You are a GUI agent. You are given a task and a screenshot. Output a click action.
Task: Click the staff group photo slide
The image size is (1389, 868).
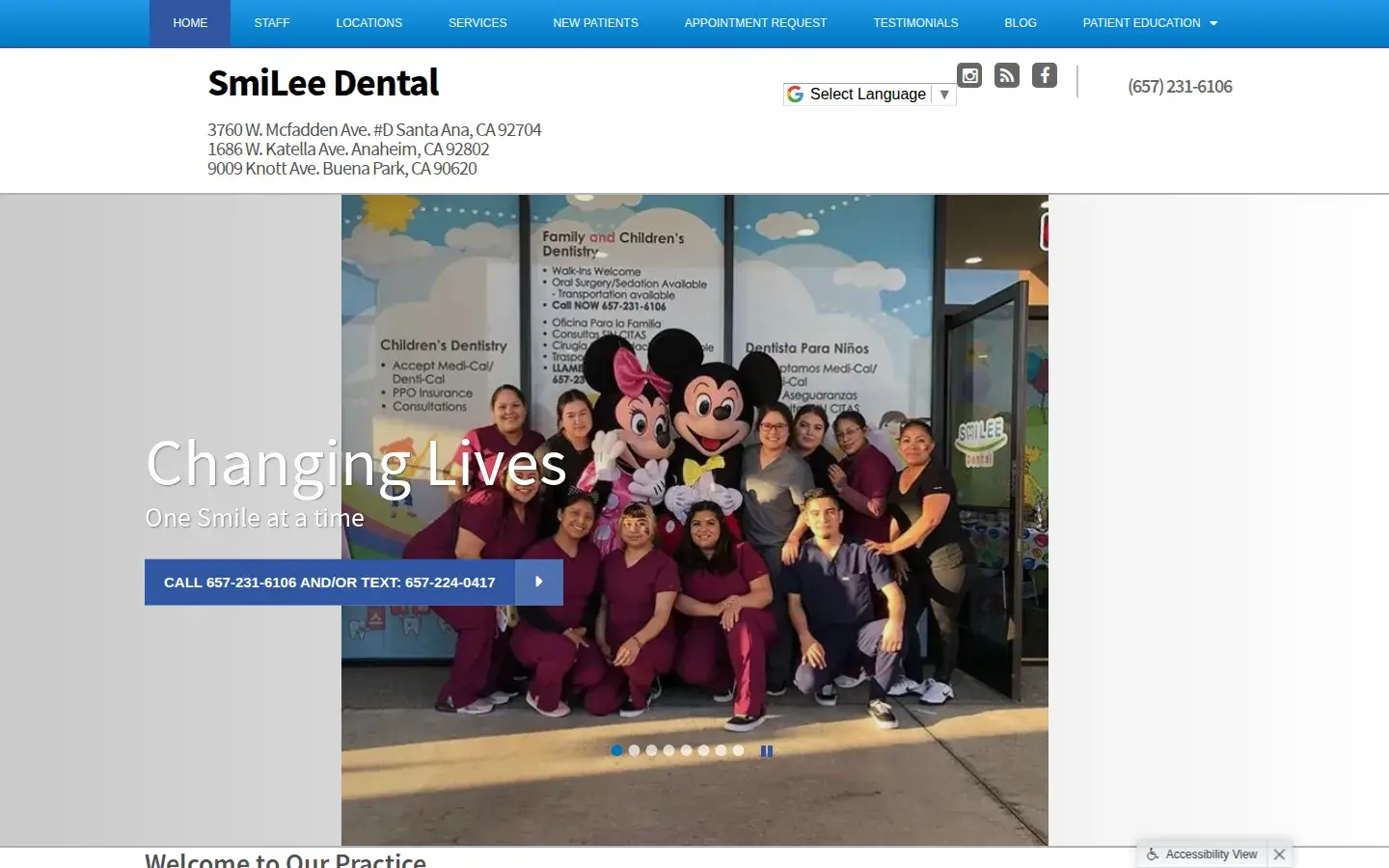click(694, 520)
